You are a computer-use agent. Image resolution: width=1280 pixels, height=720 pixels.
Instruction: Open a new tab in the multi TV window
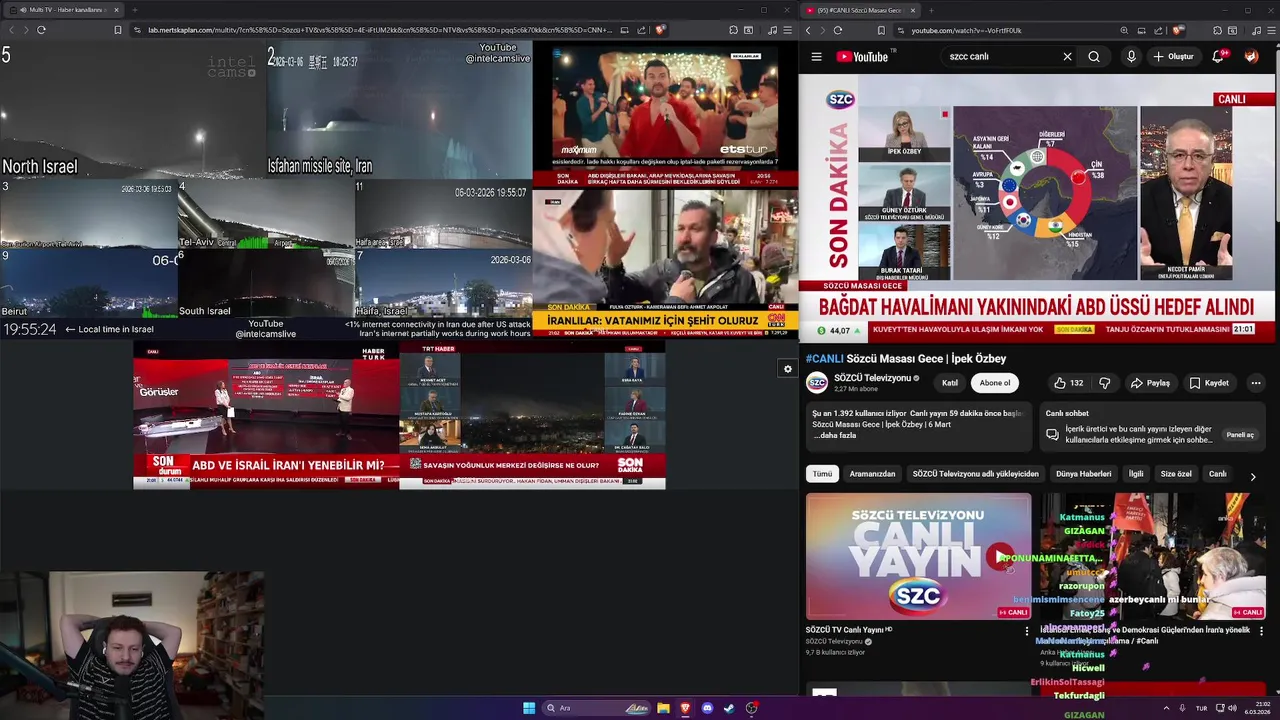(134, 10)
